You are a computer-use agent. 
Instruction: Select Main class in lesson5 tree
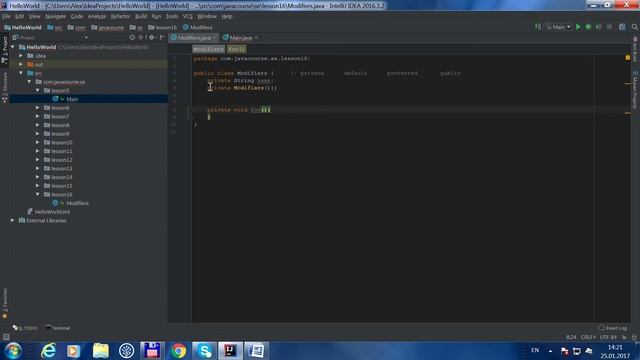[72, 99]
